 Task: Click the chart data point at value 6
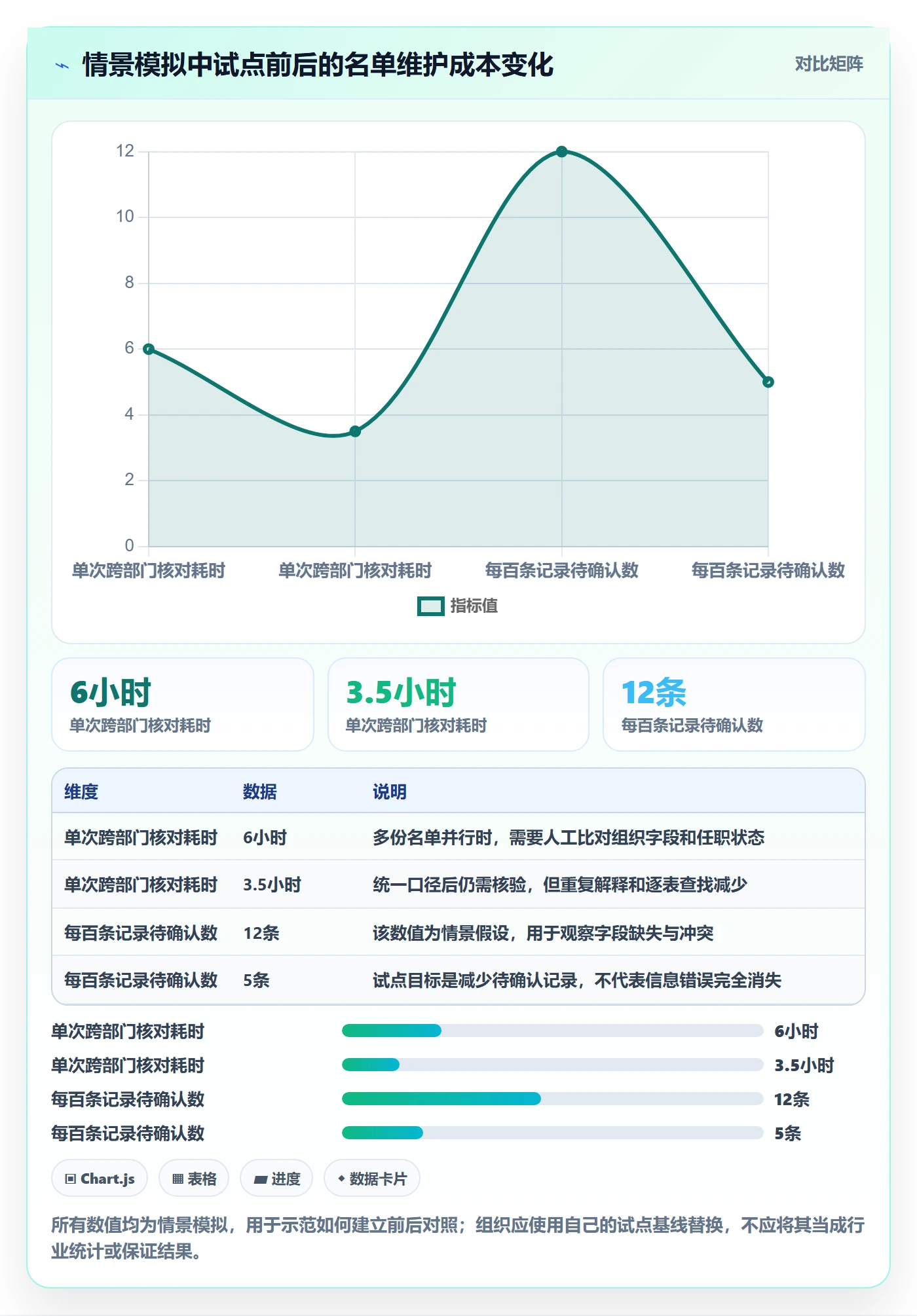point(149,349)
